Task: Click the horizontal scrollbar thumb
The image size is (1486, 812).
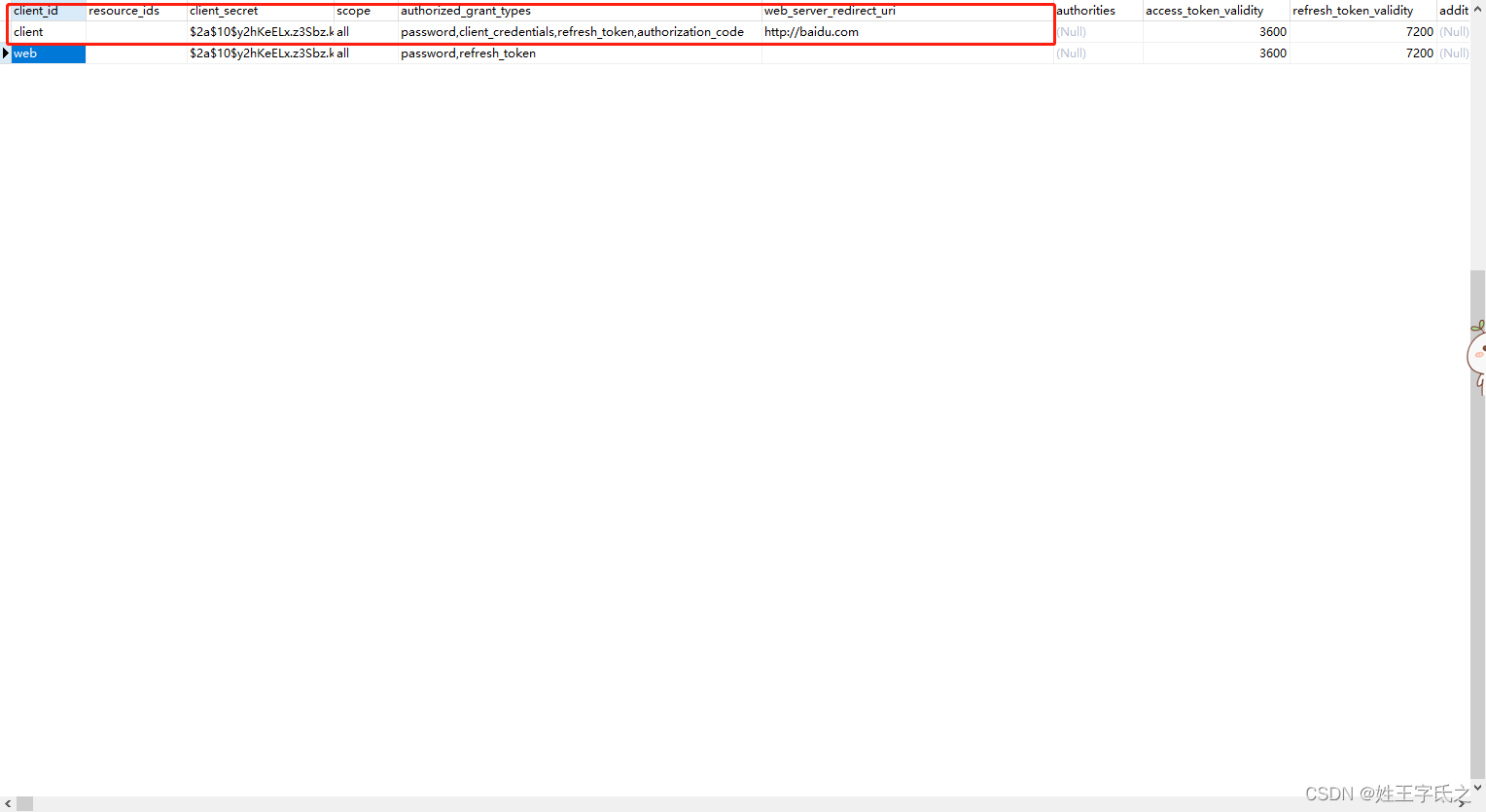Action: pos(25,804)
